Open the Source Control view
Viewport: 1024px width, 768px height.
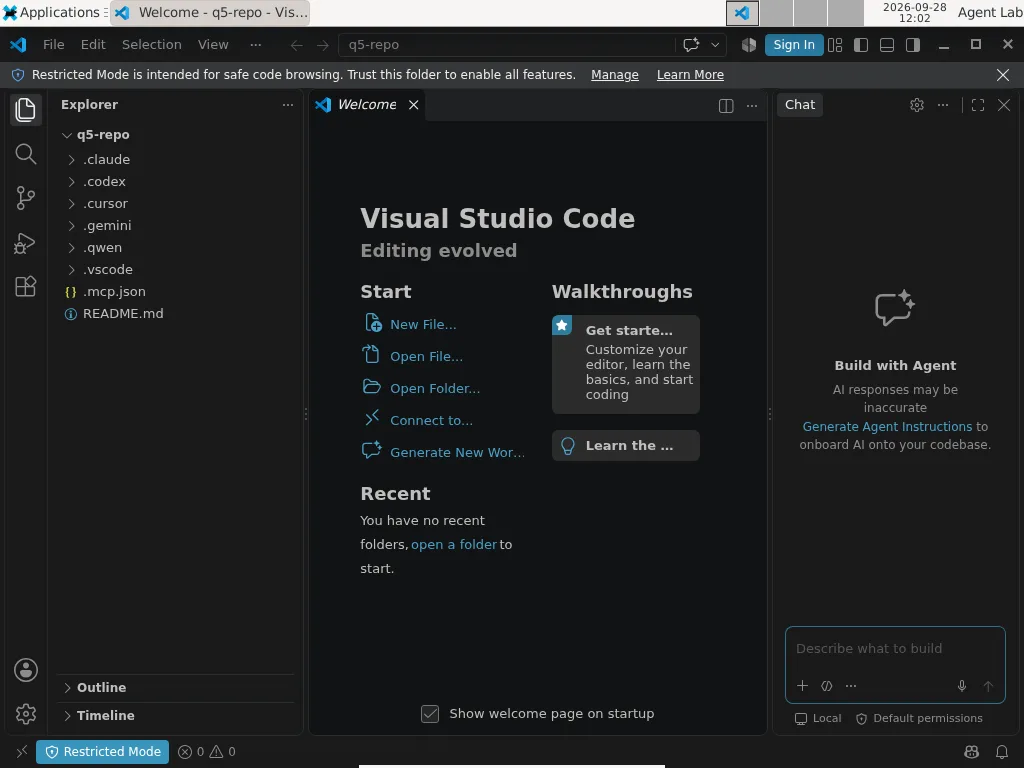(25, 198)
